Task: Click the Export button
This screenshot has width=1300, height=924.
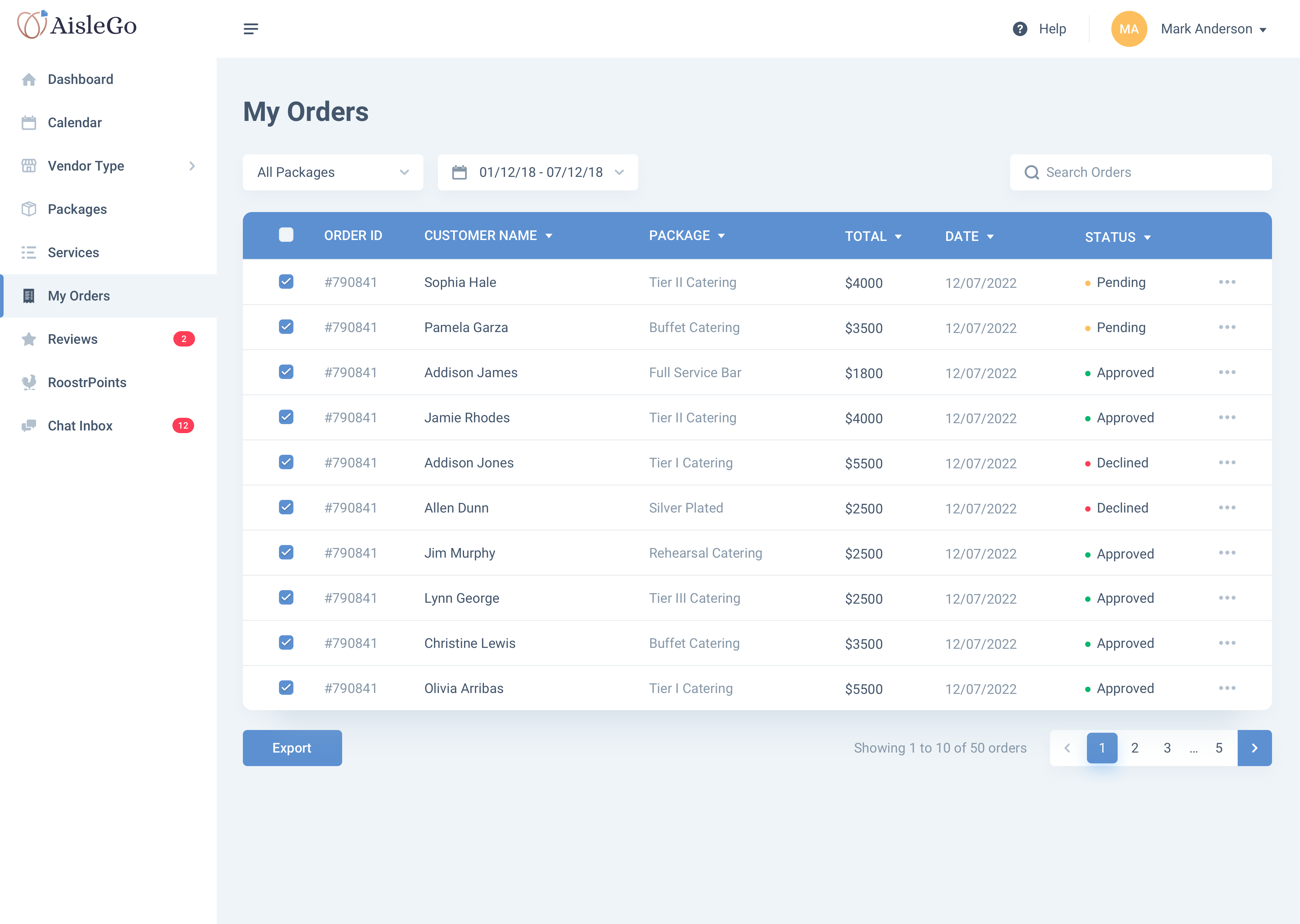Action: (292, 748)
